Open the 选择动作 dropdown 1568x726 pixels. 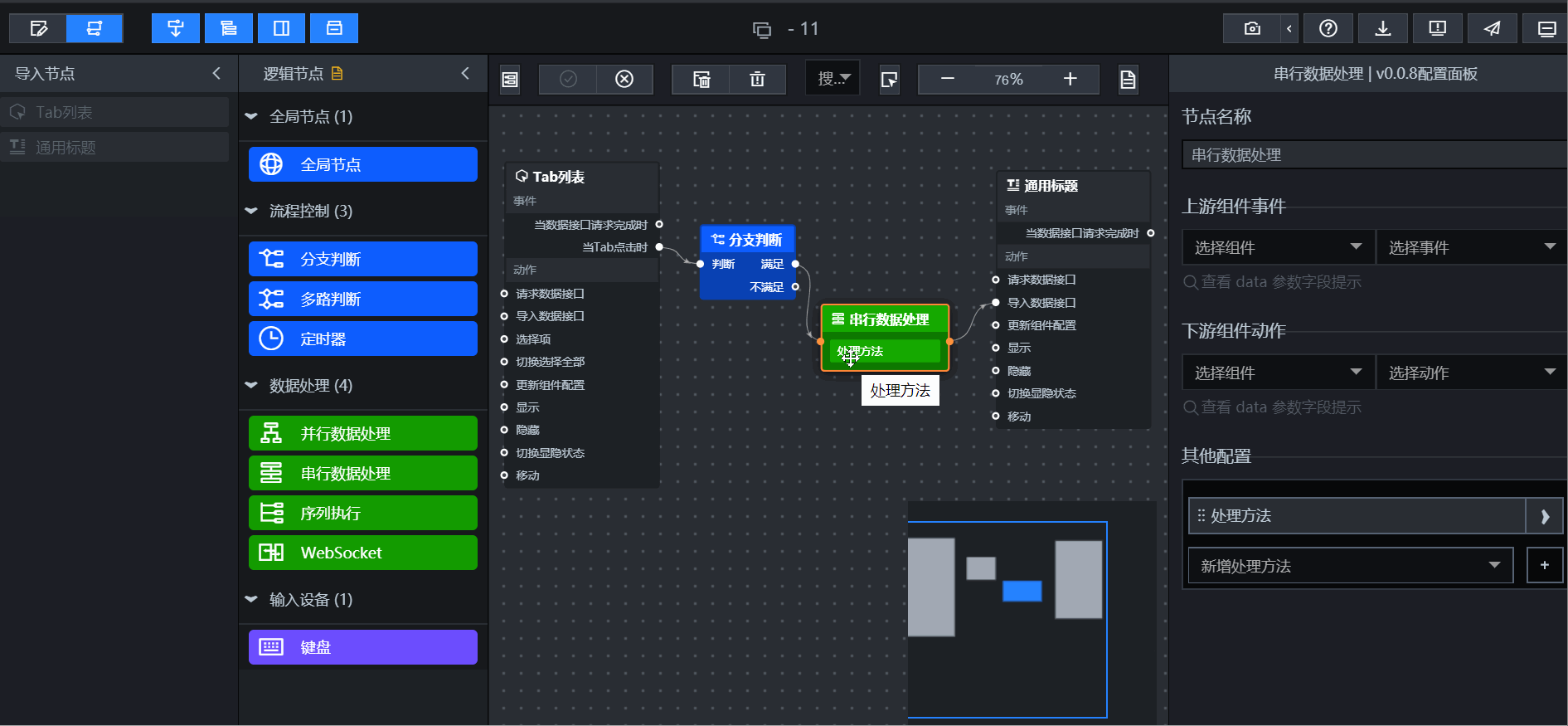tap(1472, 373)
